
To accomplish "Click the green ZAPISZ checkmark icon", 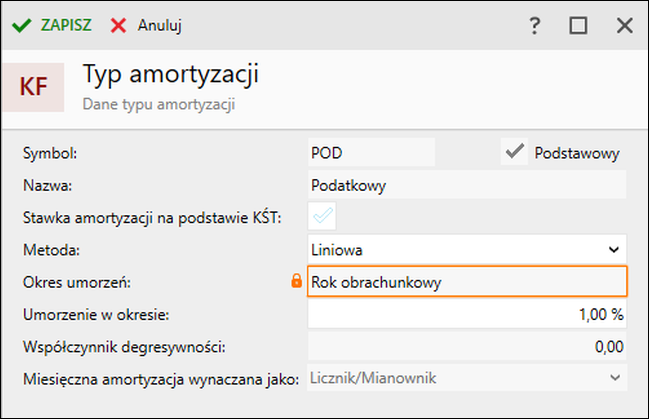I will [x=22, y=26].
